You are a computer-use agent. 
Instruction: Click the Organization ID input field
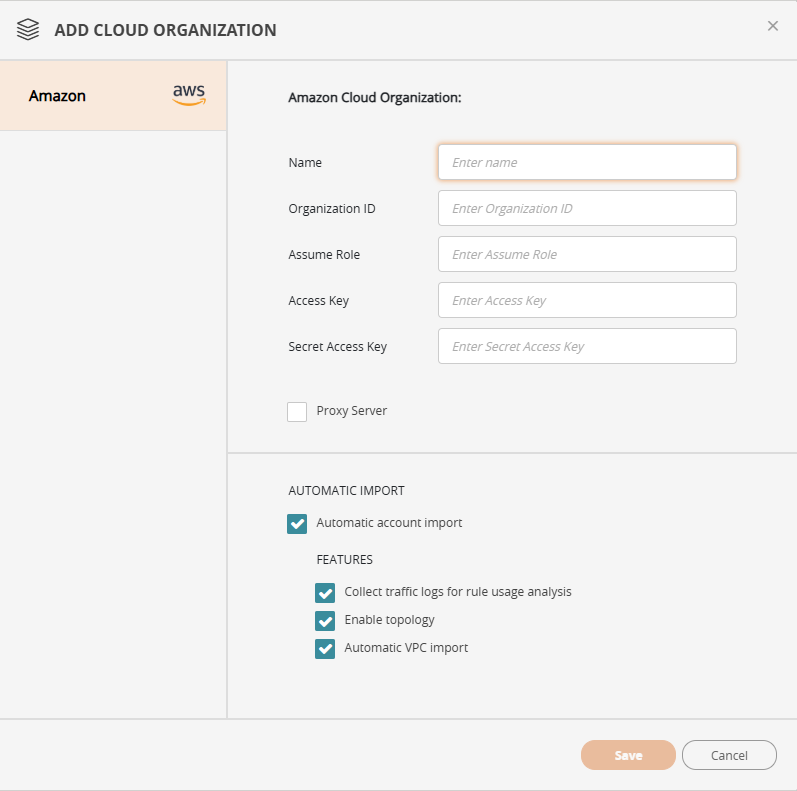coord(587,208)
